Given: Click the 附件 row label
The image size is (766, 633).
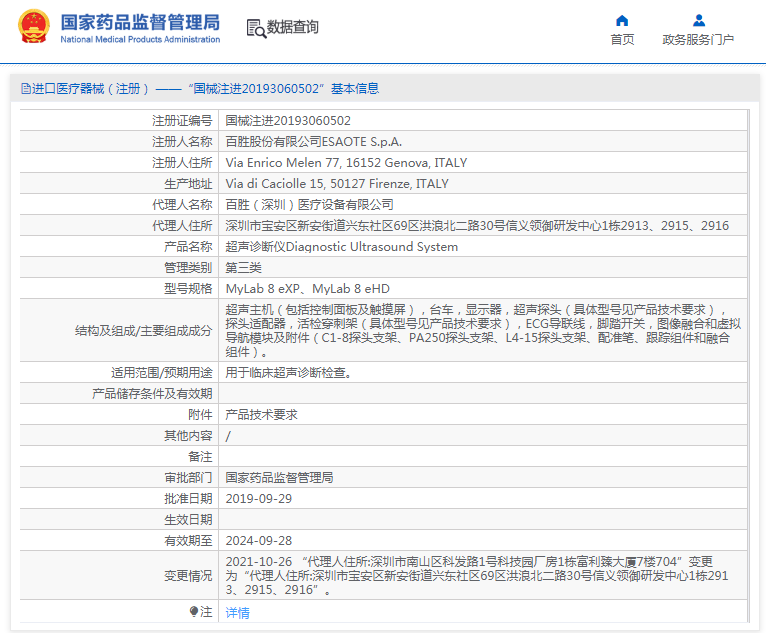Looking at the screenshot, I should (200, 415).
